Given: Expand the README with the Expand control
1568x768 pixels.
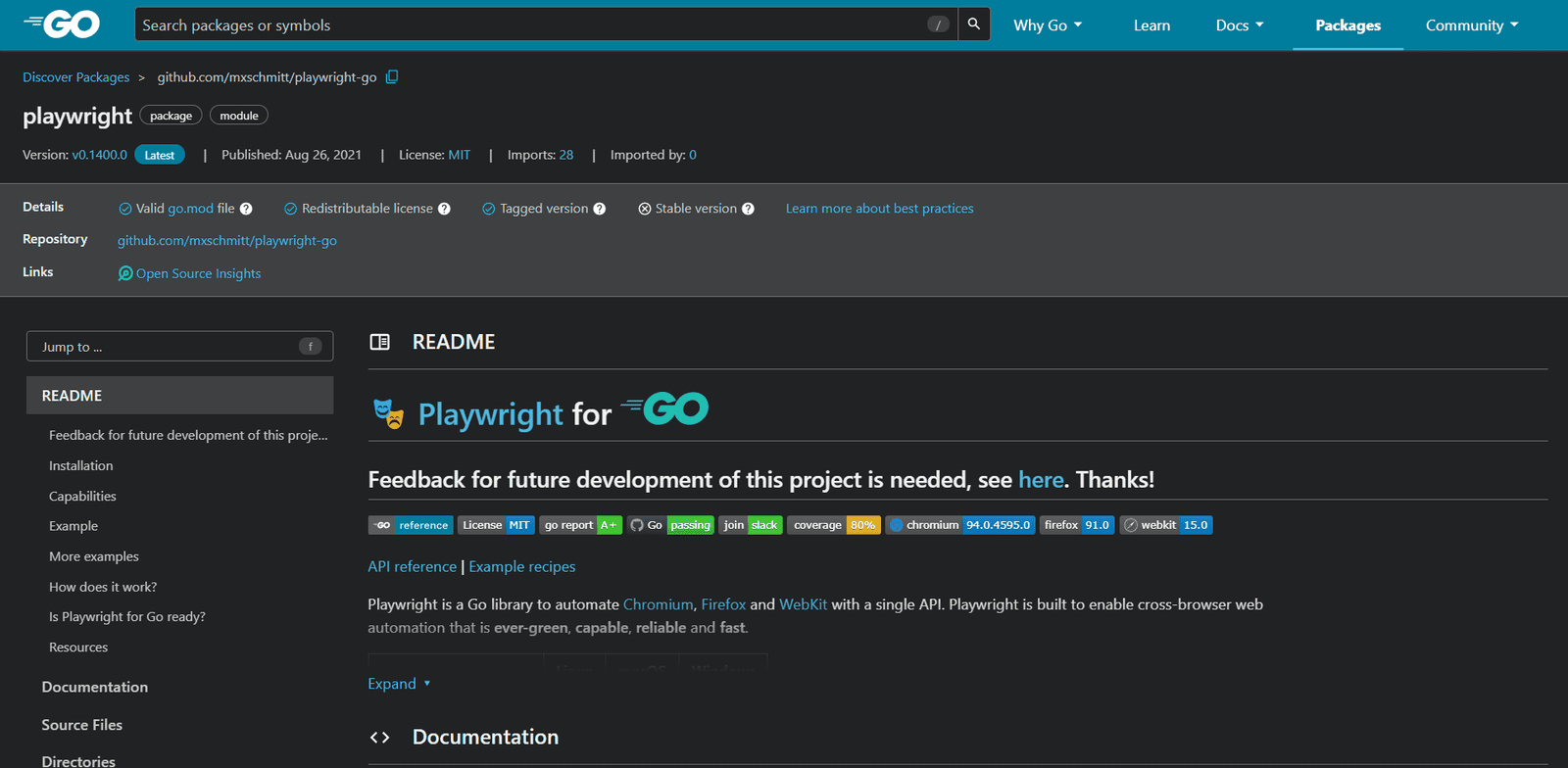Looking at the screenshot, I should [x=399, y=684].
